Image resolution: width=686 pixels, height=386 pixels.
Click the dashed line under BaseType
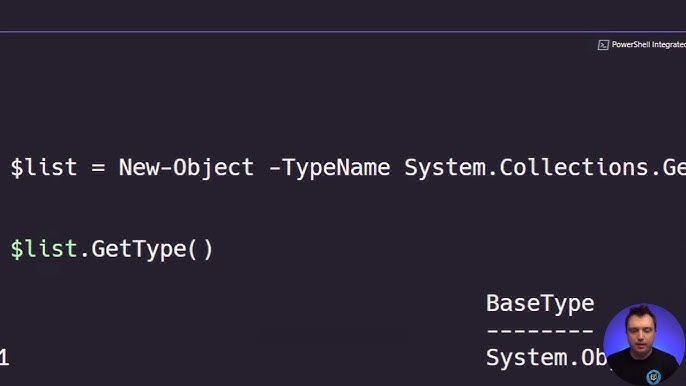click(540, 331)
